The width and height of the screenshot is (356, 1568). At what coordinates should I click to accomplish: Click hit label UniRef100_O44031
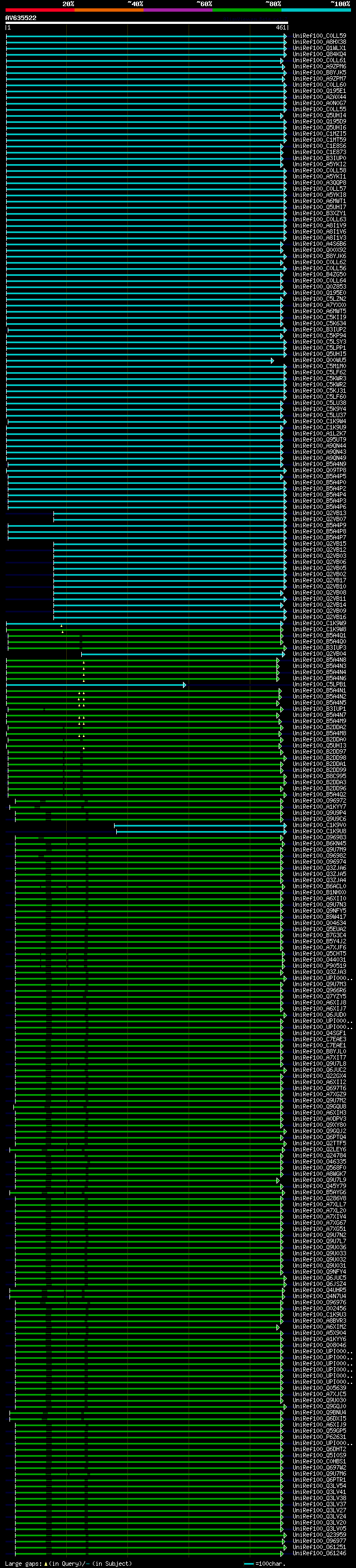[x=319, y=960]
